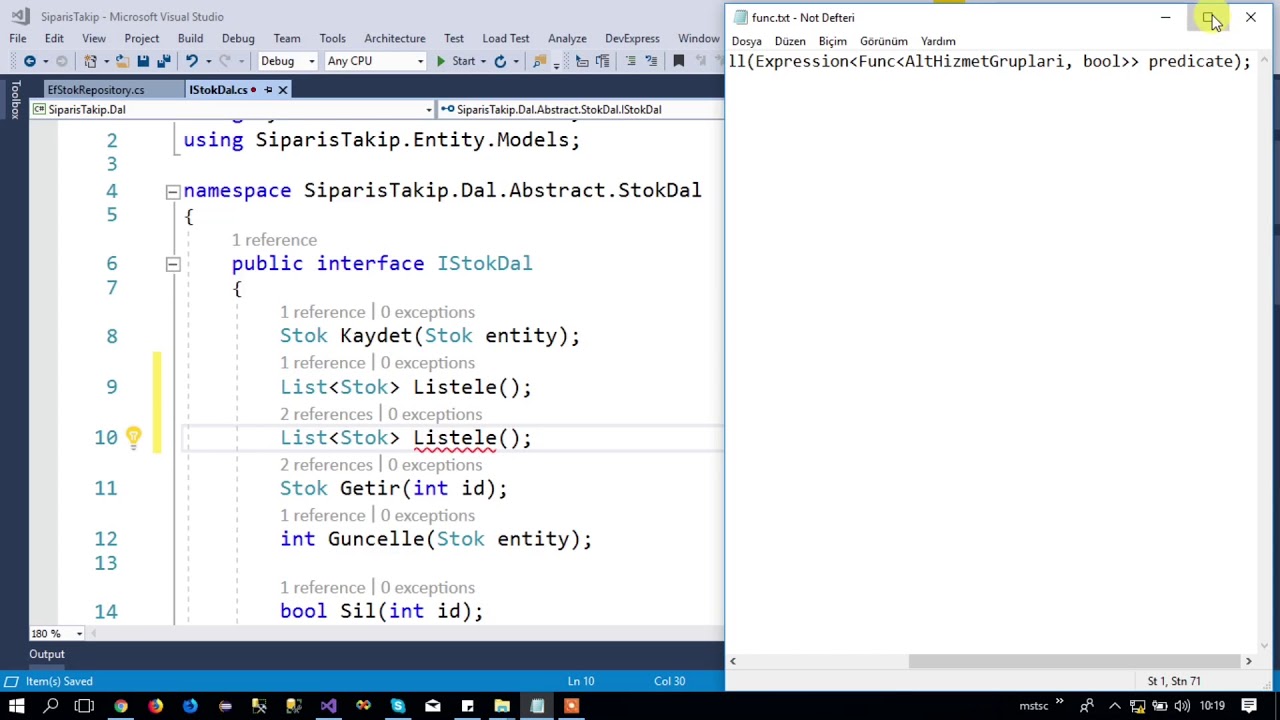The width and height of the screenshot is (1280, 720).
Task: Open the Start button dropdown arrow
Action: coord(483,61)
